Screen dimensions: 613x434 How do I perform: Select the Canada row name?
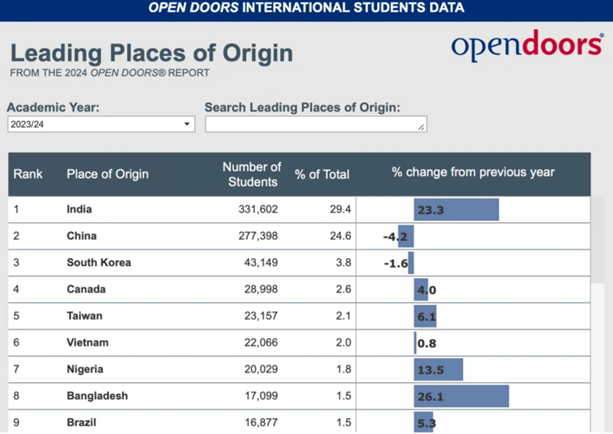point(86,289)
